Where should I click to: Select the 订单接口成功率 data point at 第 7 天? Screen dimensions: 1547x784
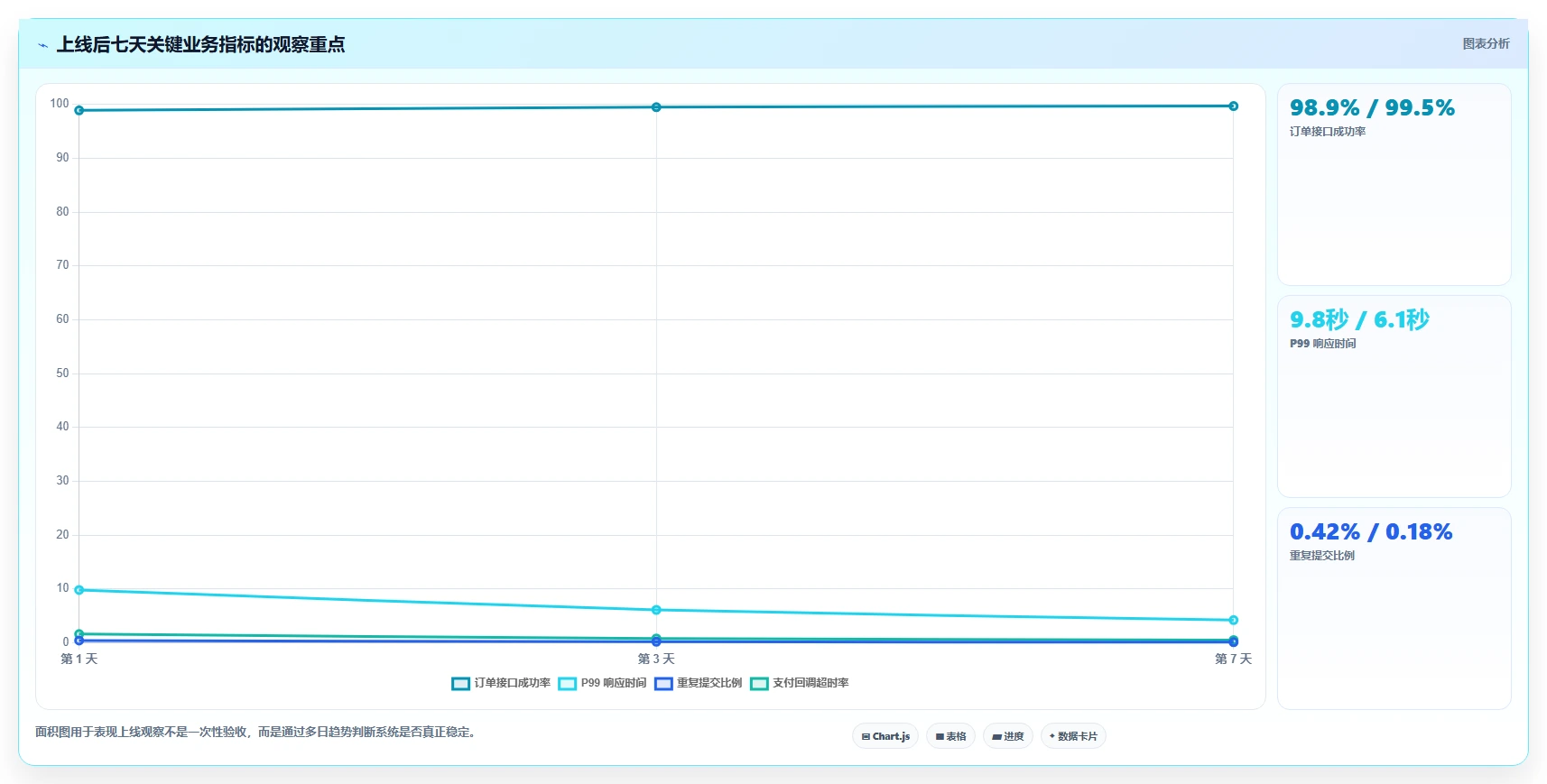pos(1233,106)
